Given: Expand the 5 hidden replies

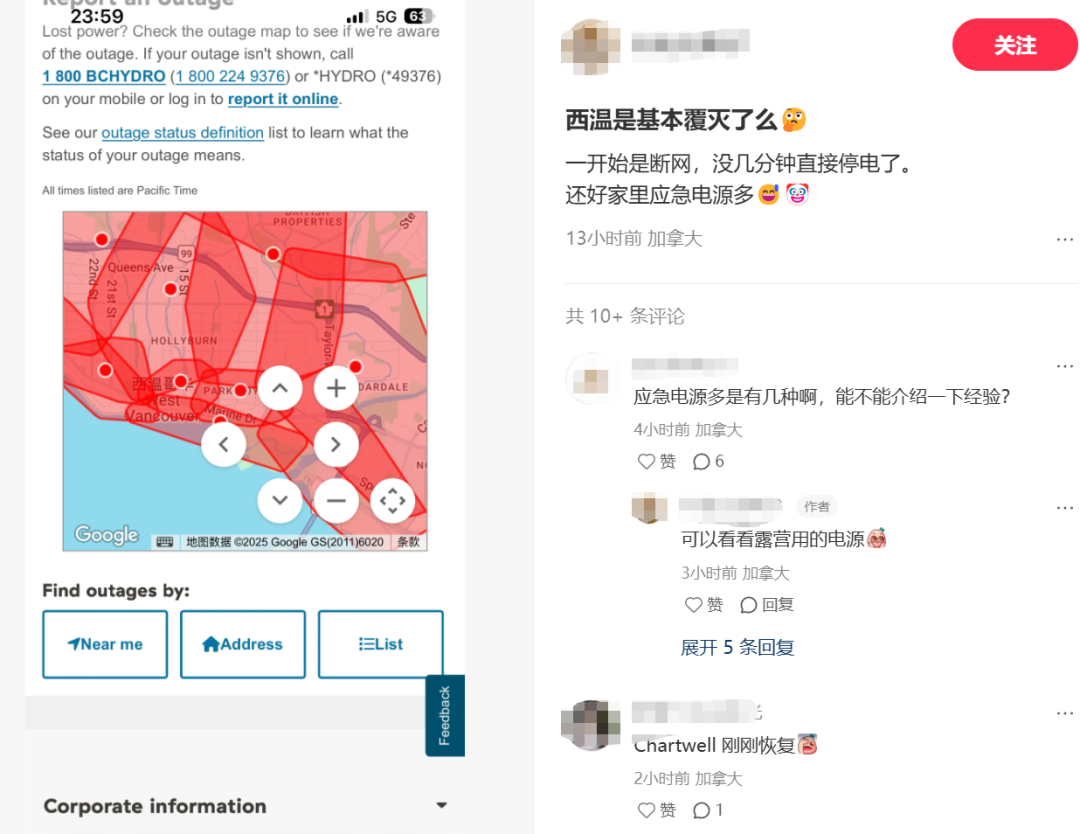Looking at the screenshot, I should [x=737, y=647].
